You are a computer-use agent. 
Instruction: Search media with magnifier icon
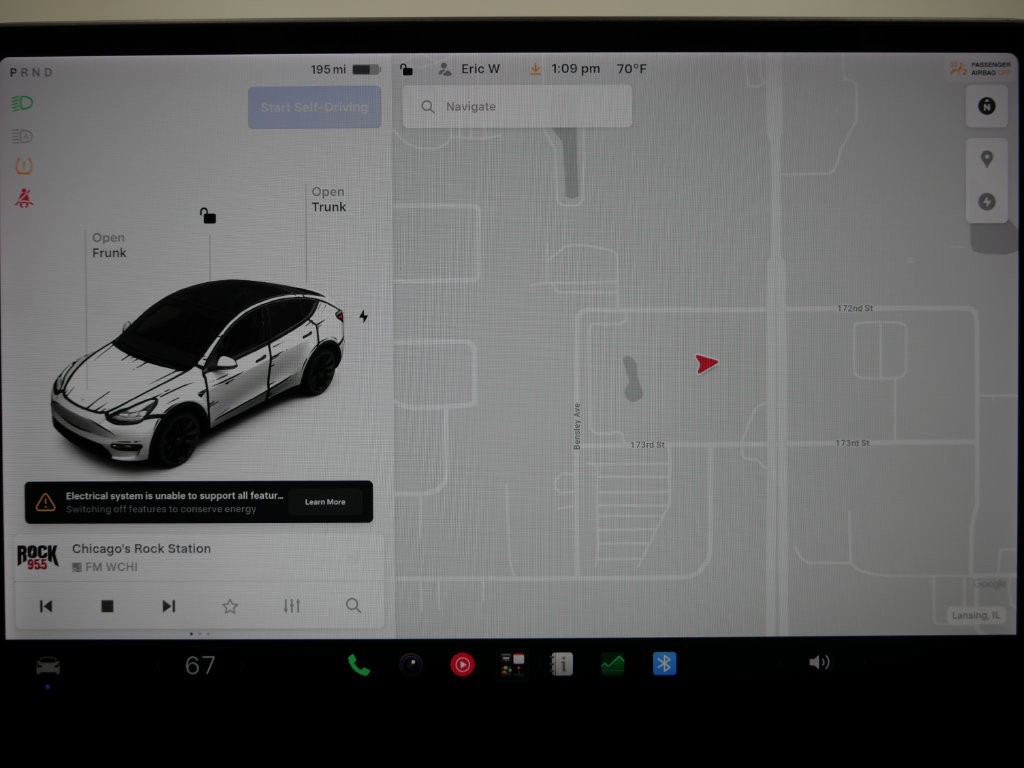point(353,605)
